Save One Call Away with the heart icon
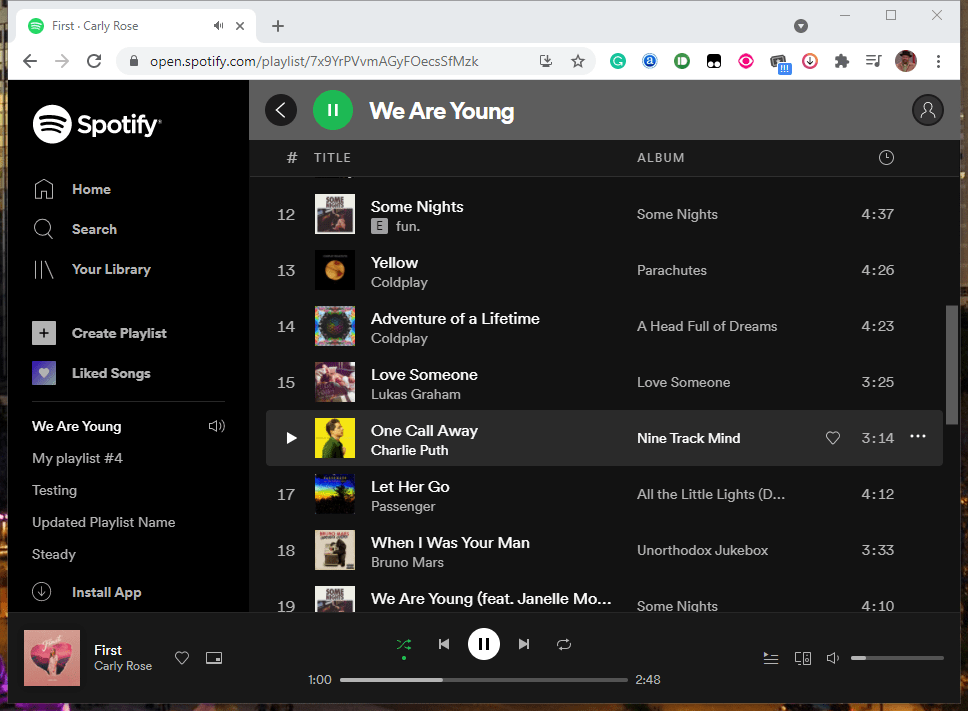 coord(833,437)
